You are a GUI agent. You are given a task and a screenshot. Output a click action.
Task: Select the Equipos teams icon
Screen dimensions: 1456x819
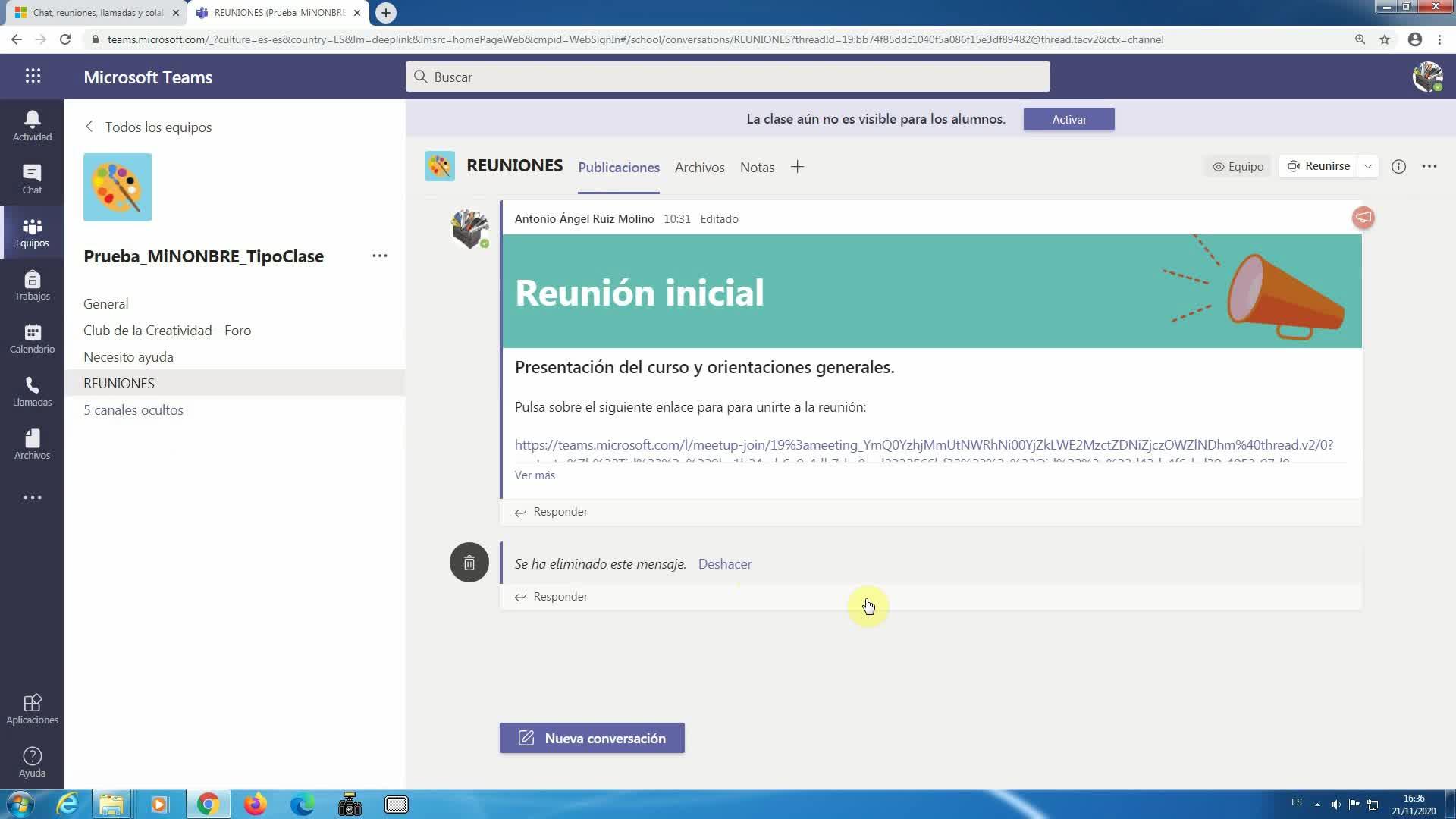(x=32, y=232)
